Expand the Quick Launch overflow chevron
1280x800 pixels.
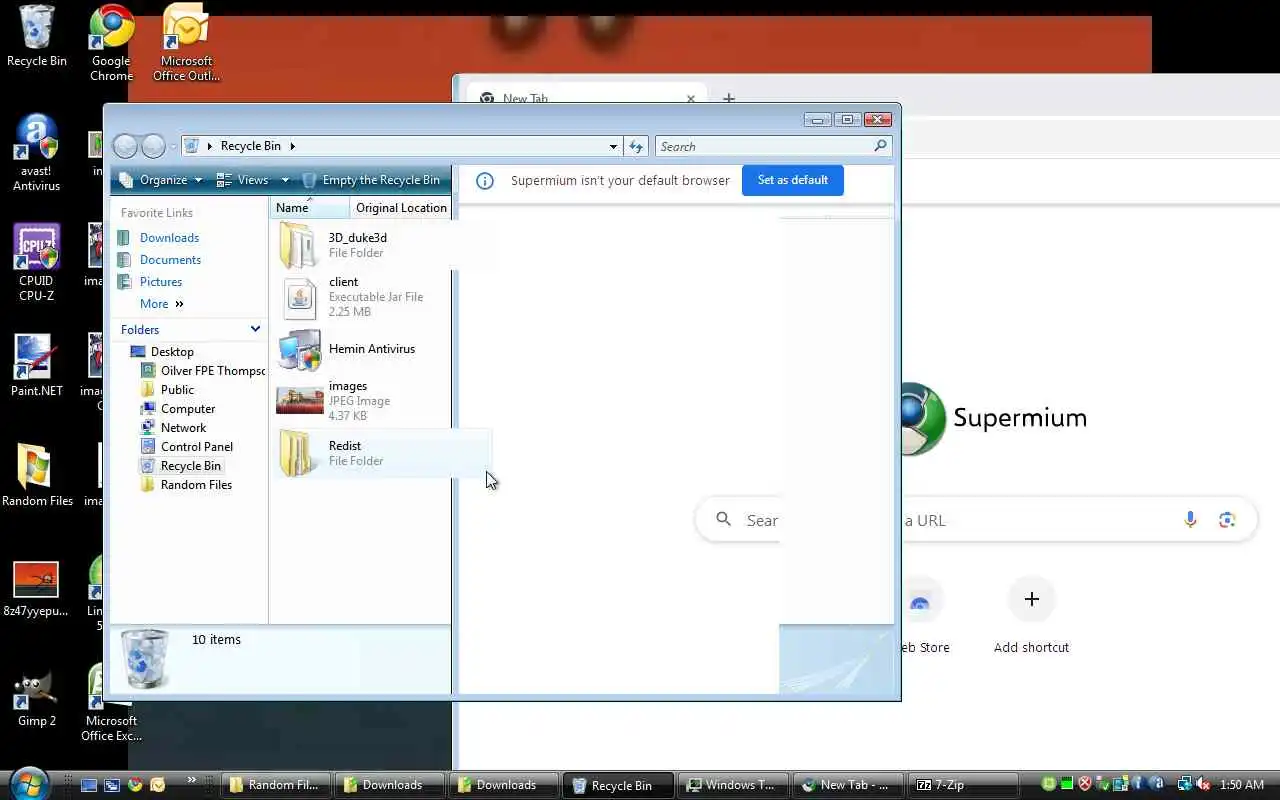click(191, 780)
